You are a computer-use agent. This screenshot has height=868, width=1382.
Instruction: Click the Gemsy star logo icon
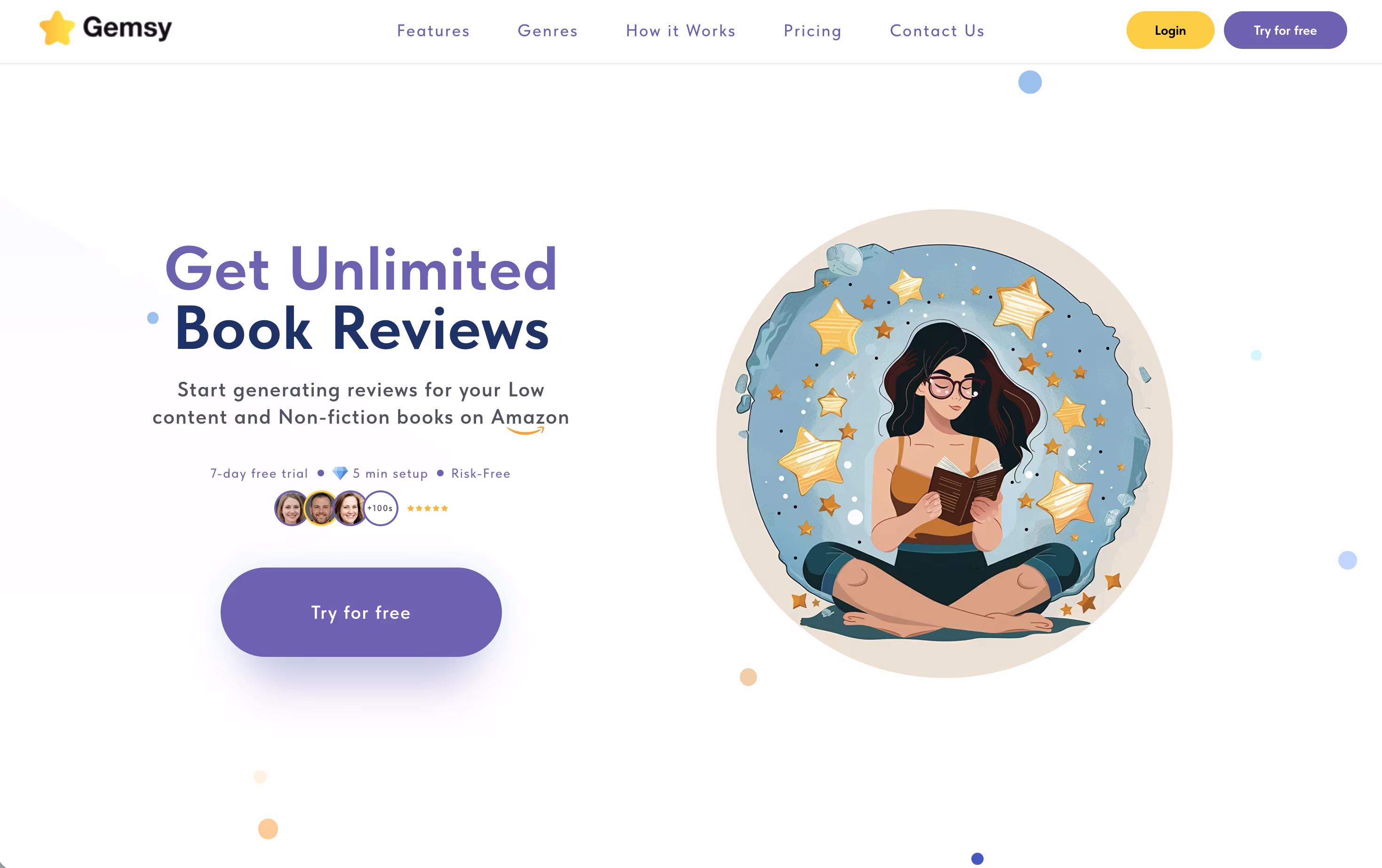coord(57,28)
